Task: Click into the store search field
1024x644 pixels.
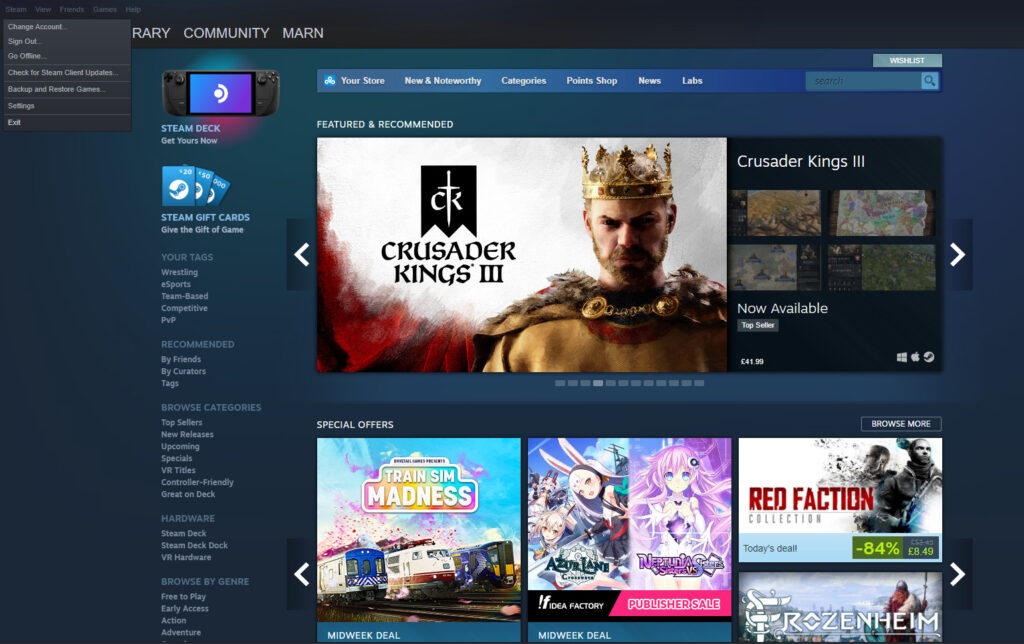Action: tap(862, 81)
